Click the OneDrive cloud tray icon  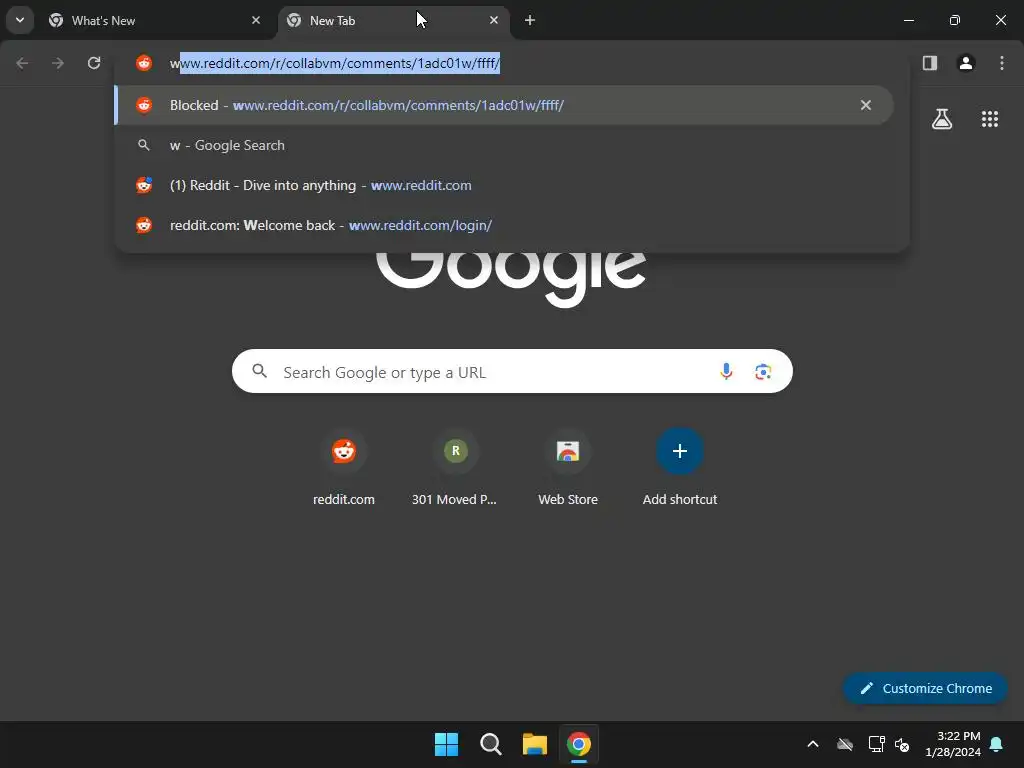[845, 744]
